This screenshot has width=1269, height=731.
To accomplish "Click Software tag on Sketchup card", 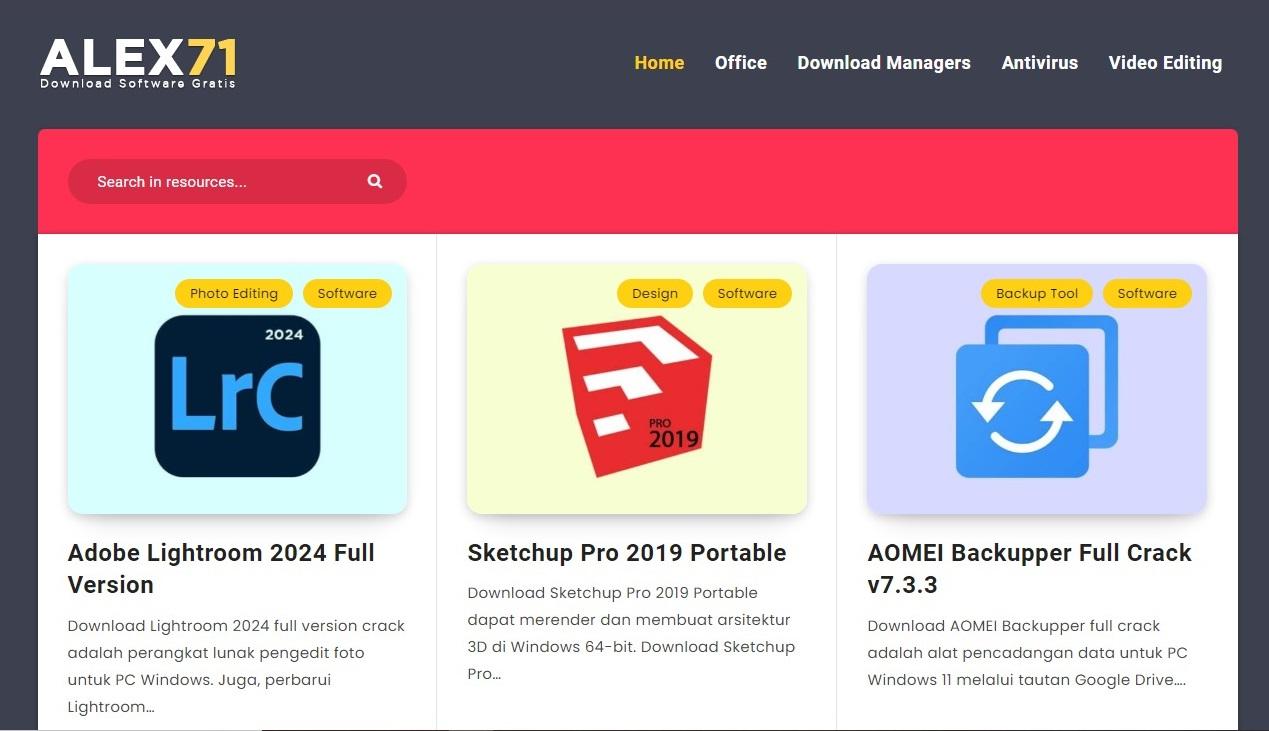I will pyautogui.click(x=747, y=293).
